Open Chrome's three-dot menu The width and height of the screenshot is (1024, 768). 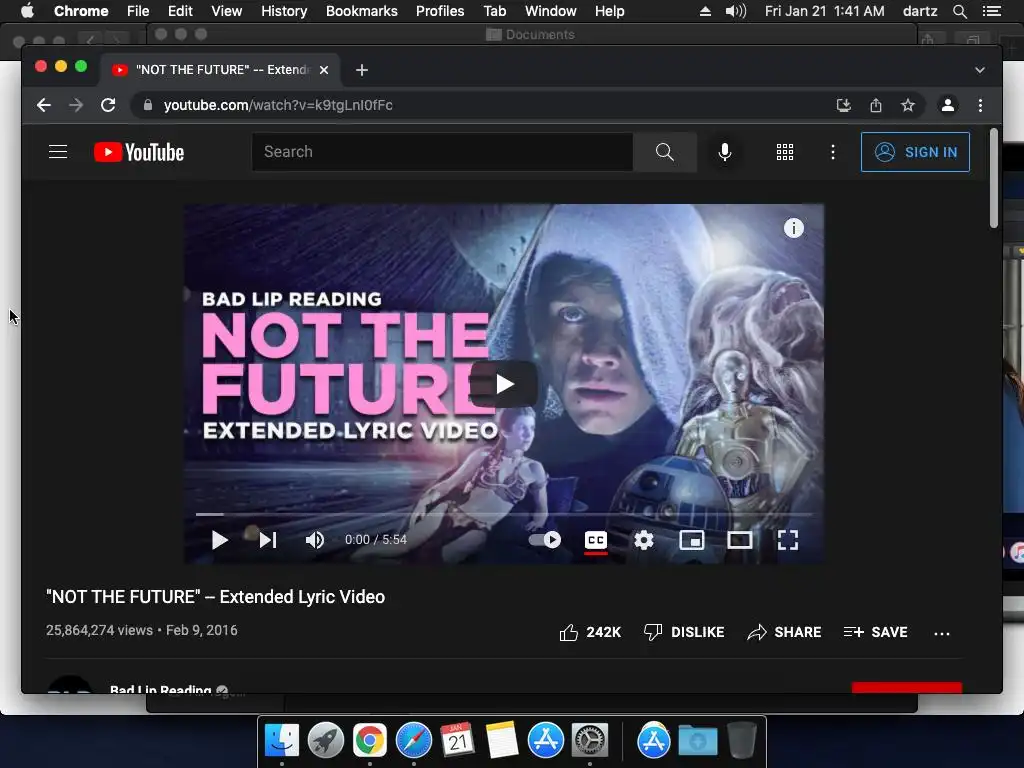point(980,105)
